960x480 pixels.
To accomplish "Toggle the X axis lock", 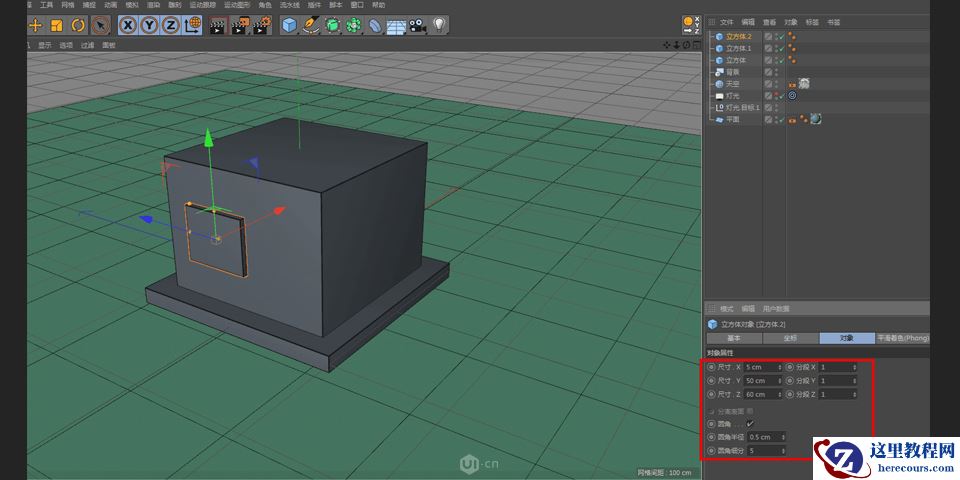I will (x=127, y=25).
